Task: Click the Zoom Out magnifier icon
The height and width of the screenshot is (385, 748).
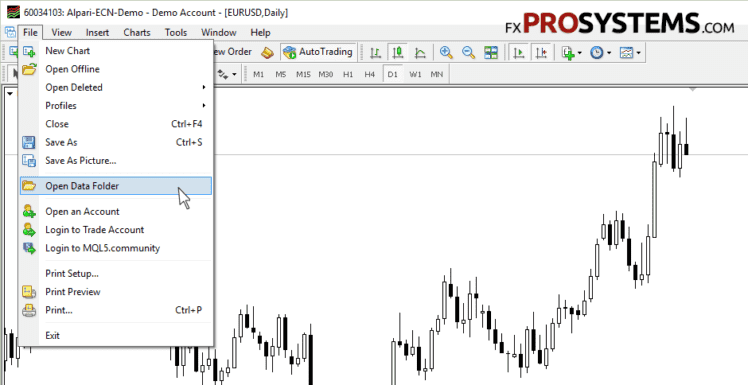Action: 468,52
